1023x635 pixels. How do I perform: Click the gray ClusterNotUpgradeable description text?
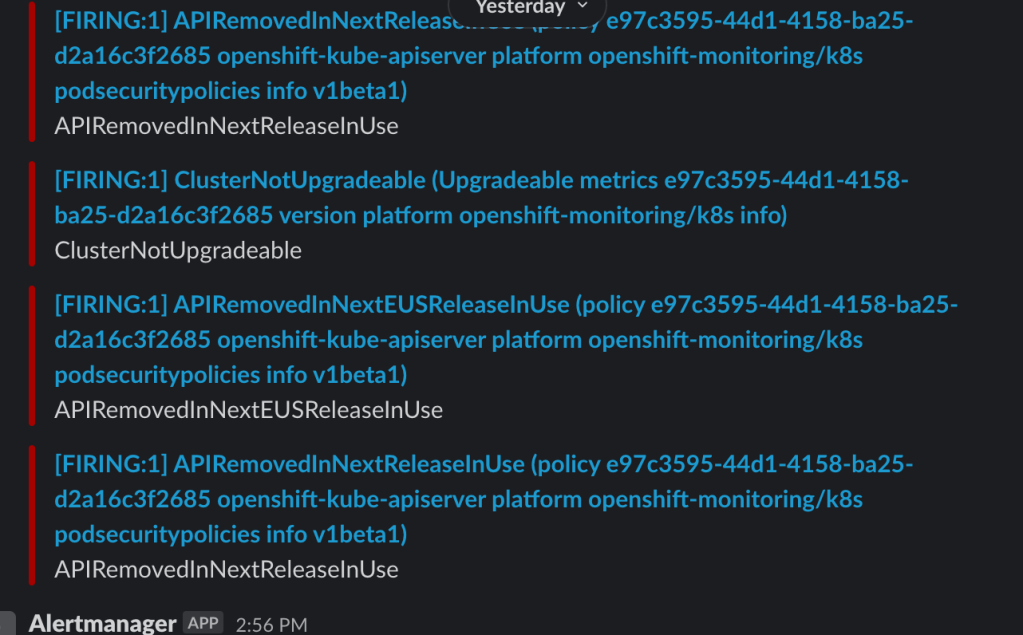tap(178, 250)
